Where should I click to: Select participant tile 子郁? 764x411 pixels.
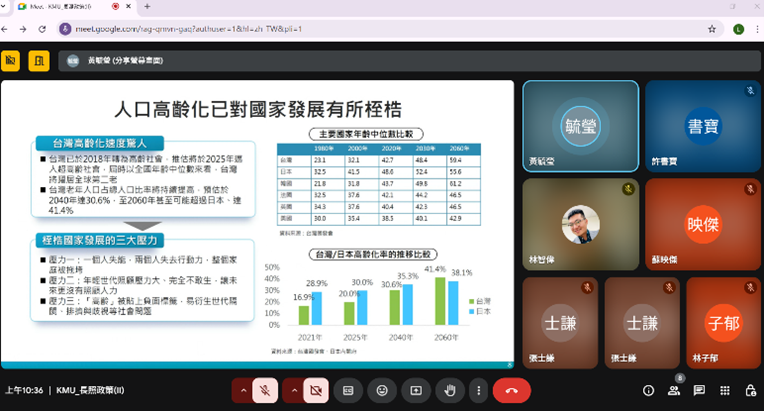pyautogui.click(x=724, y=323)
